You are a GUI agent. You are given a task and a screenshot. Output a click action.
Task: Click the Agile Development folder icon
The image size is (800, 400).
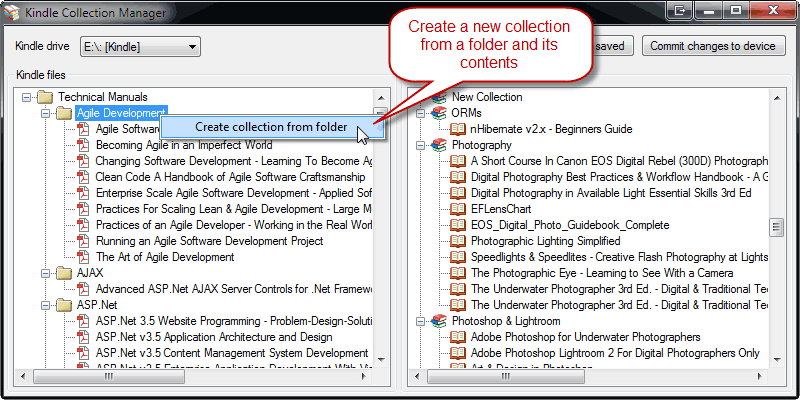coord(64,113)
